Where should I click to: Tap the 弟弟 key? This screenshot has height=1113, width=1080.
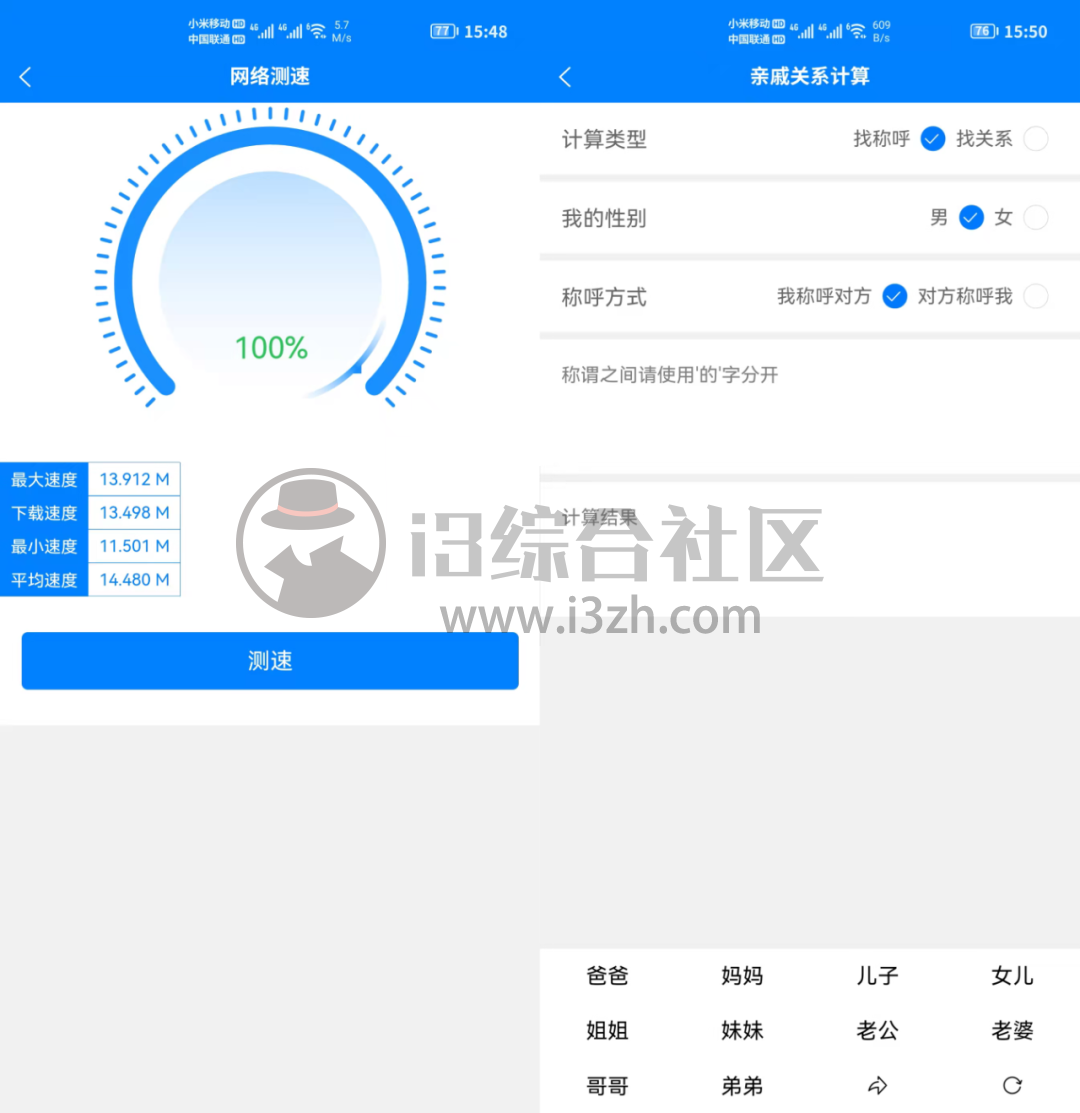click(742, 1085)
